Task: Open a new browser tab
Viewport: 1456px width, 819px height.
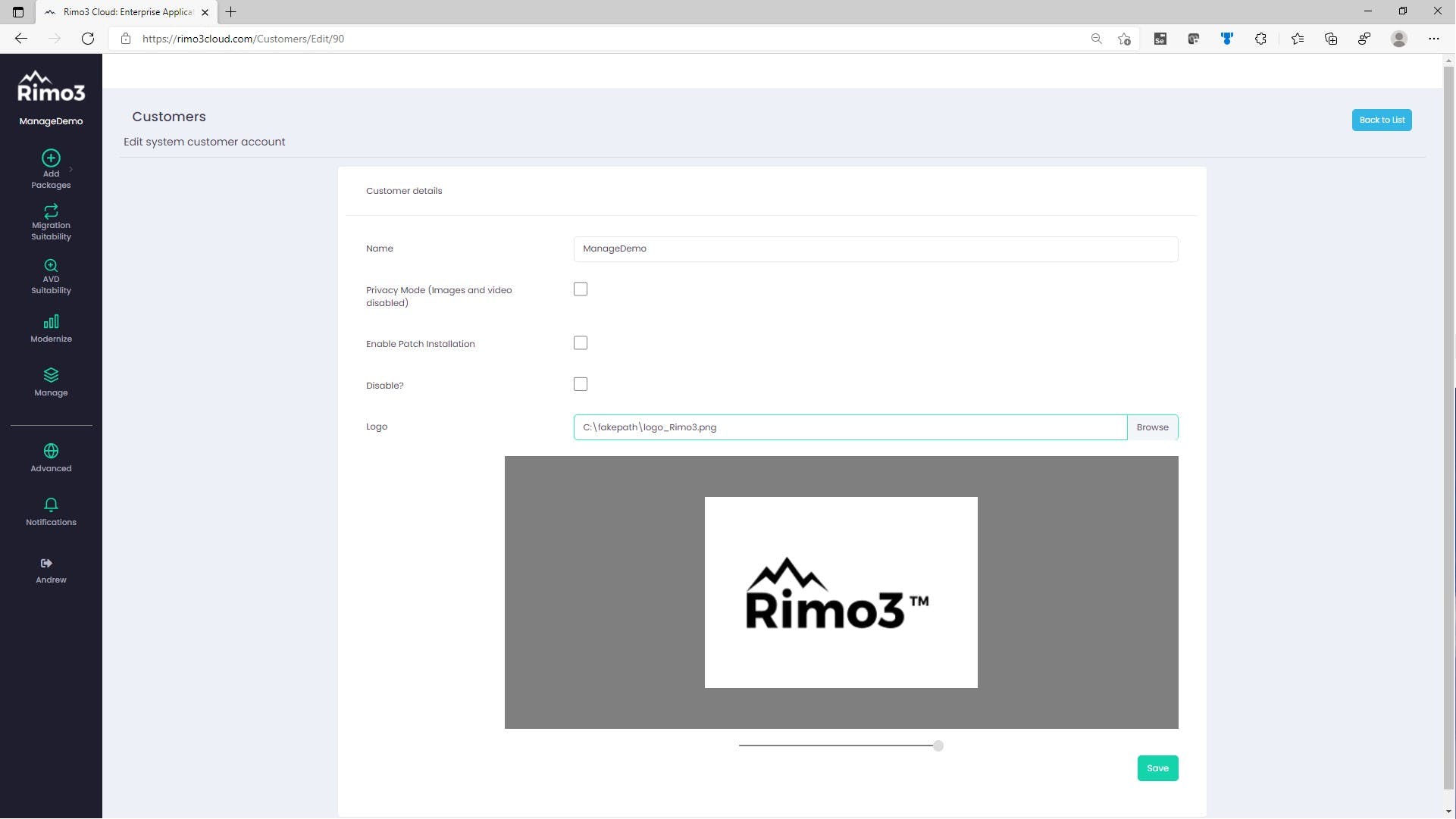Action: pyautogui.click(x=231, y=12)
